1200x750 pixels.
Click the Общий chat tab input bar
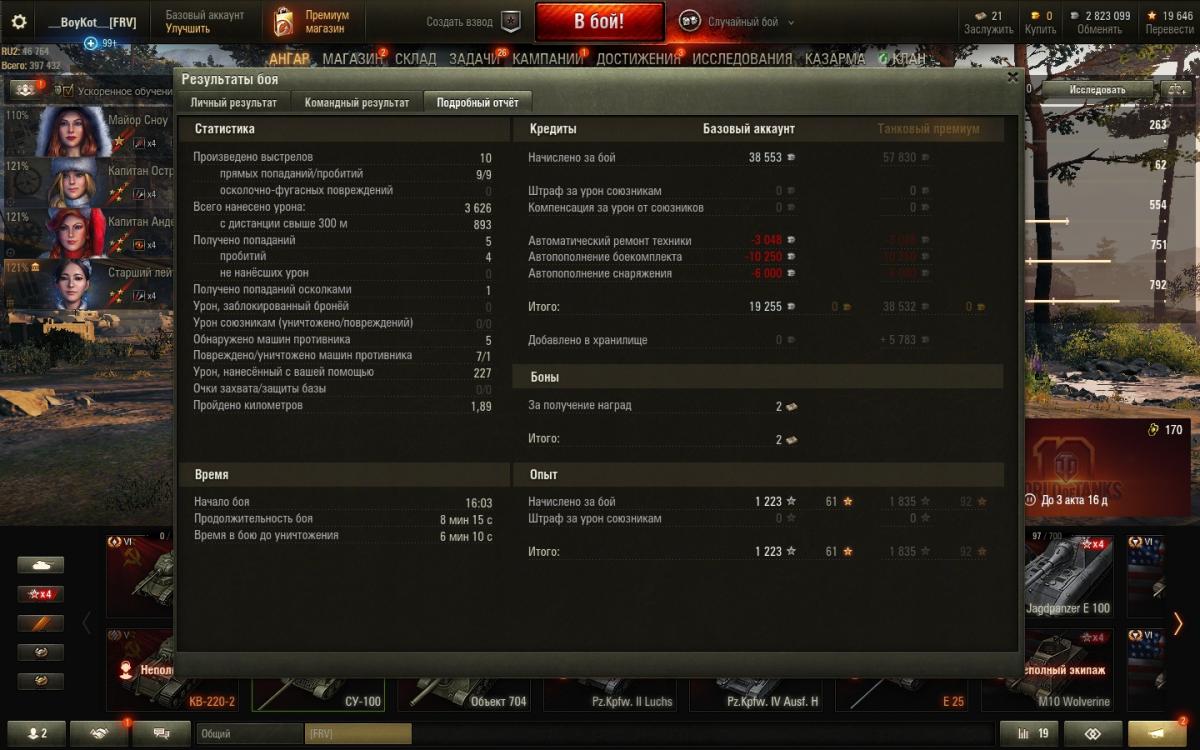coord(250,733)
